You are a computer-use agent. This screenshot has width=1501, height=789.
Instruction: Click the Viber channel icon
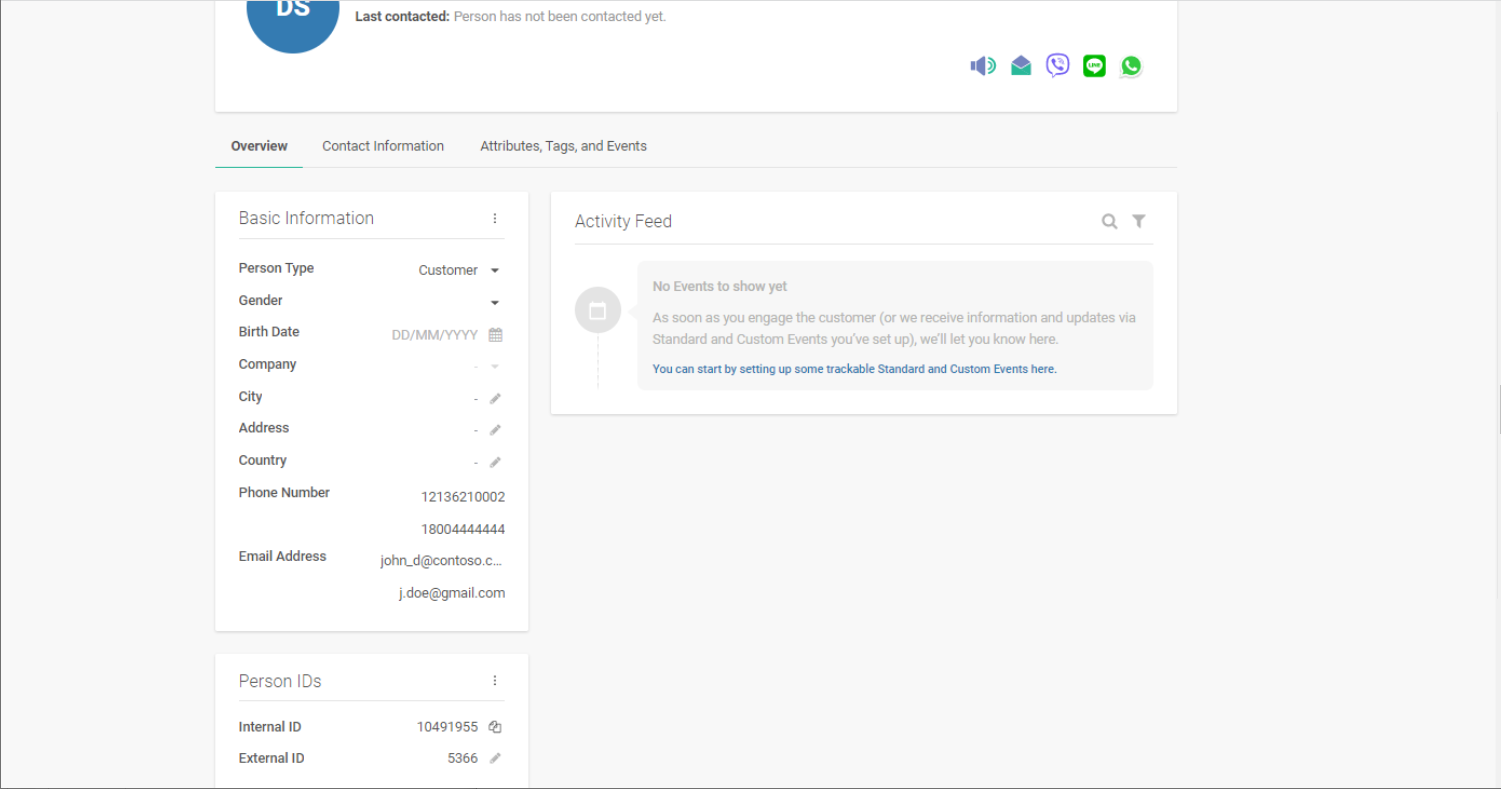tap(1057, 66)
